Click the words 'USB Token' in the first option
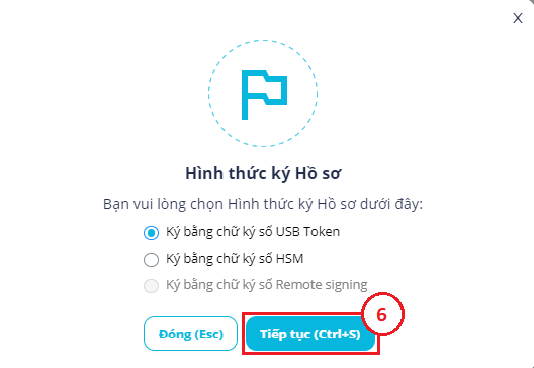The height and width of the screenshot is (368, 534). (308, 231)
